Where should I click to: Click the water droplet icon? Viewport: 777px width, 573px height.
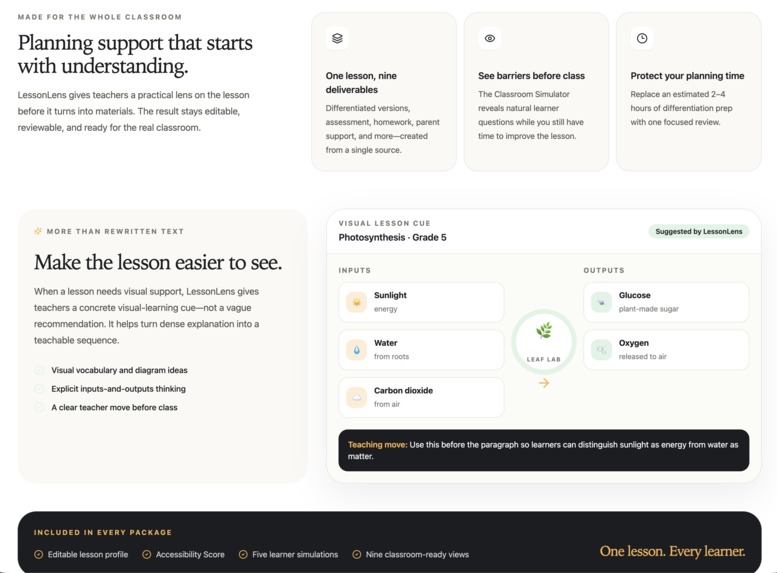[356, 350]
